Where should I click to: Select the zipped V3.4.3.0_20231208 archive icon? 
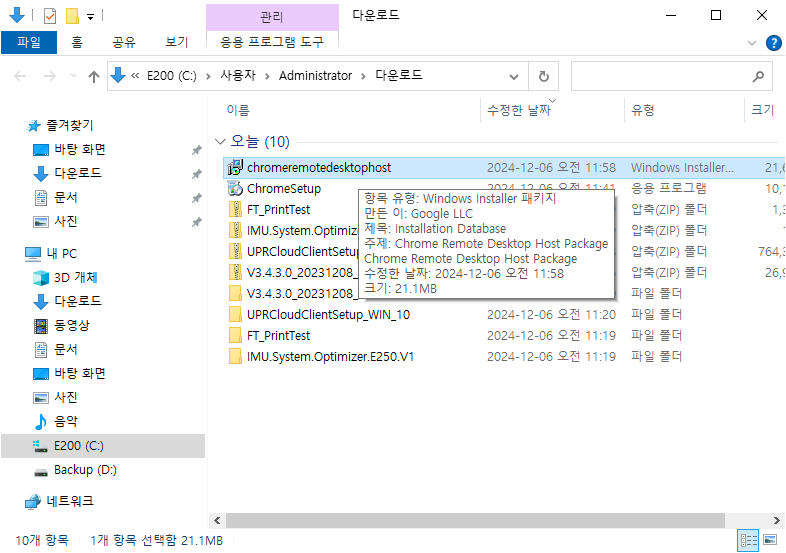pos(235,273)
